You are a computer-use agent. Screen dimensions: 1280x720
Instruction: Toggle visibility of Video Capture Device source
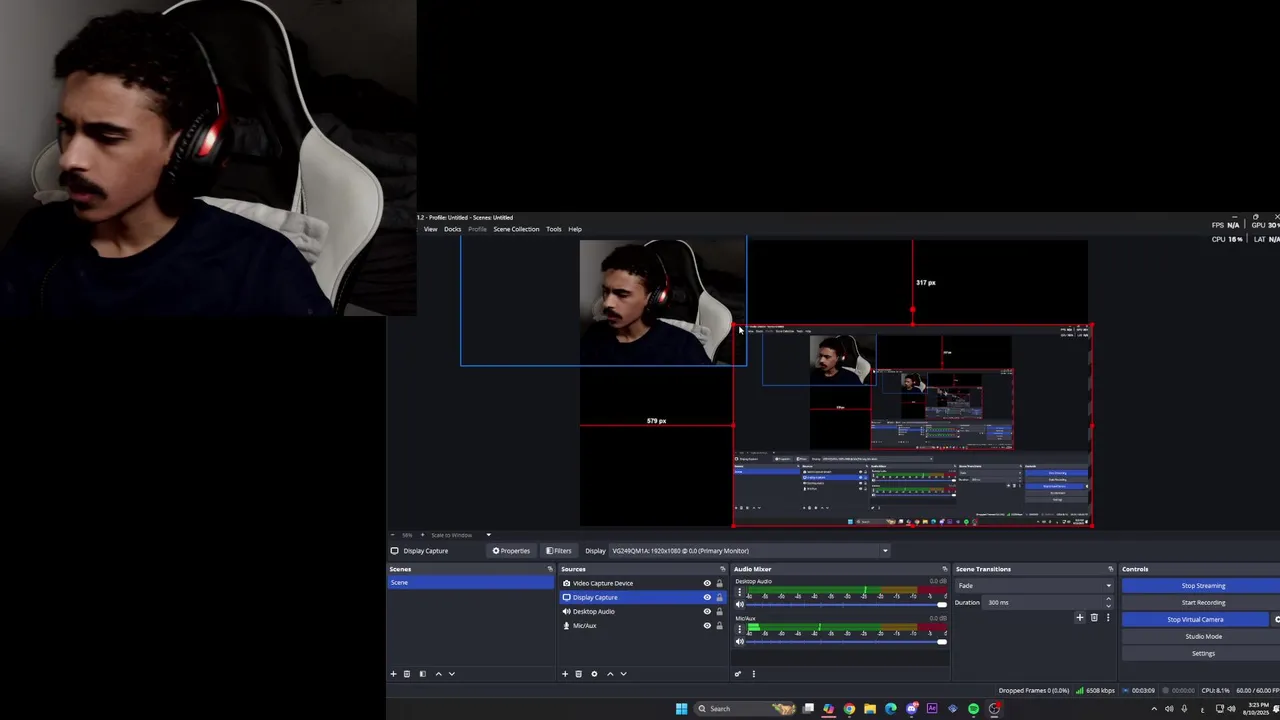tap(707, 584)
